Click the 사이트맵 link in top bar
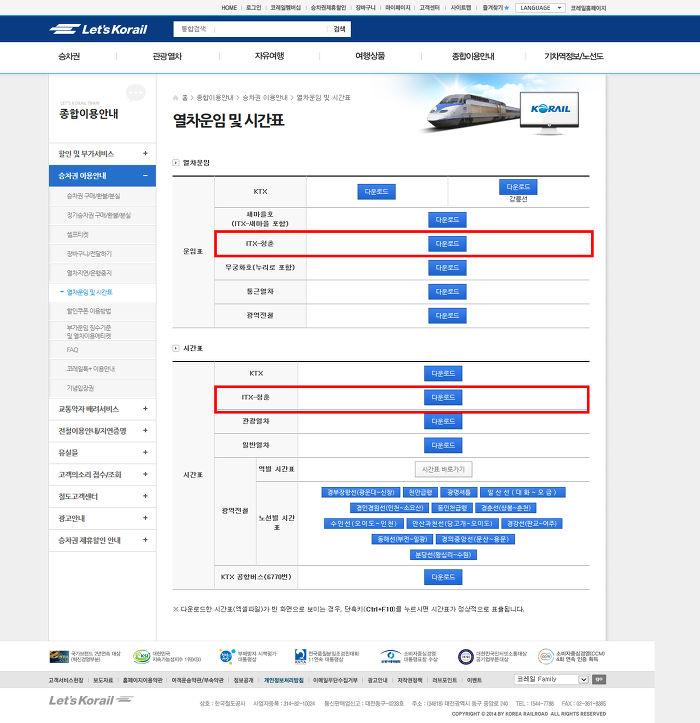 (461, 8)
